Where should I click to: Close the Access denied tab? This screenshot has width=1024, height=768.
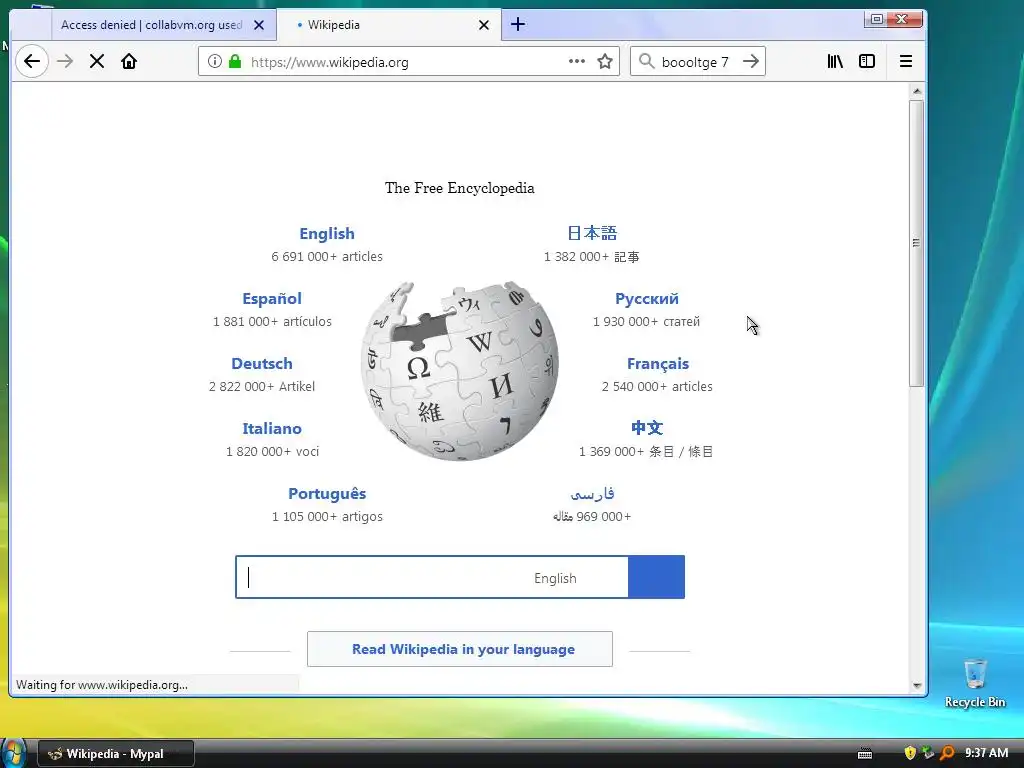point(259,25)
